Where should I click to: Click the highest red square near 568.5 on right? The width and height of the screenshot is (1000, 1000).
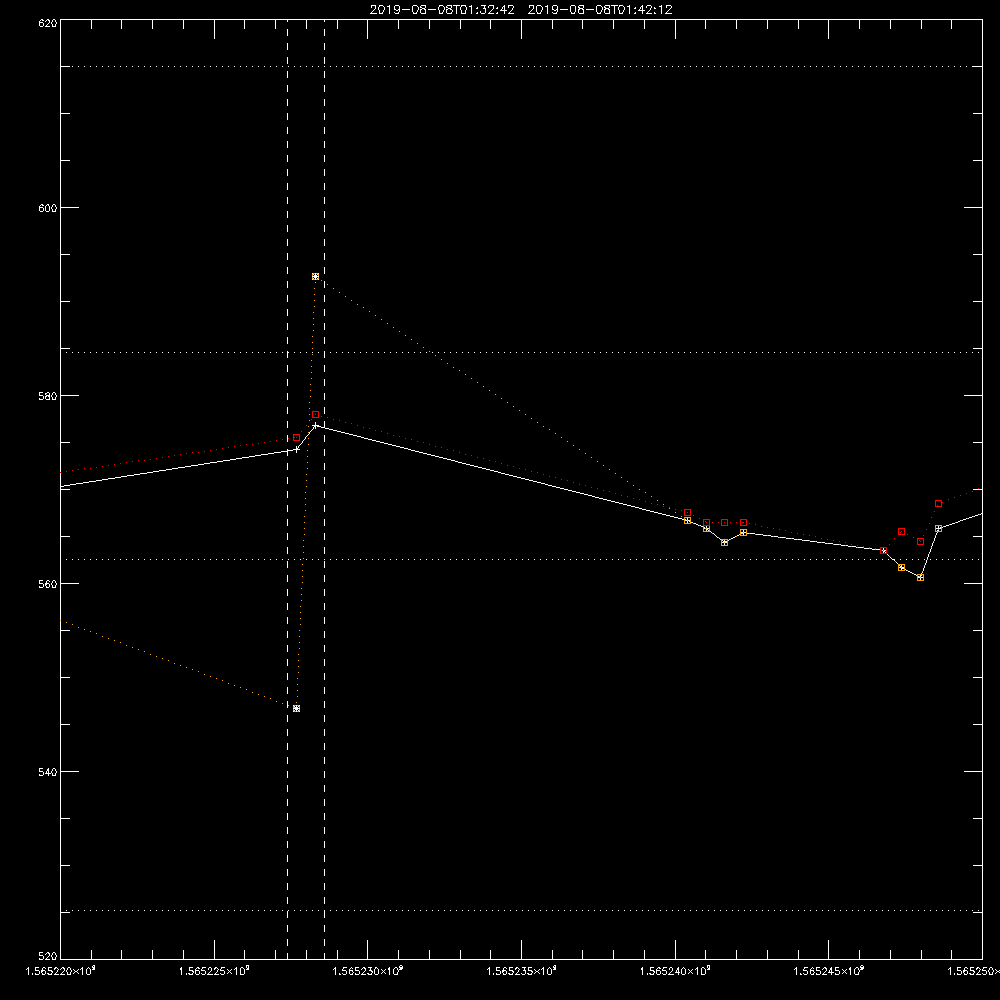(938, 504)
